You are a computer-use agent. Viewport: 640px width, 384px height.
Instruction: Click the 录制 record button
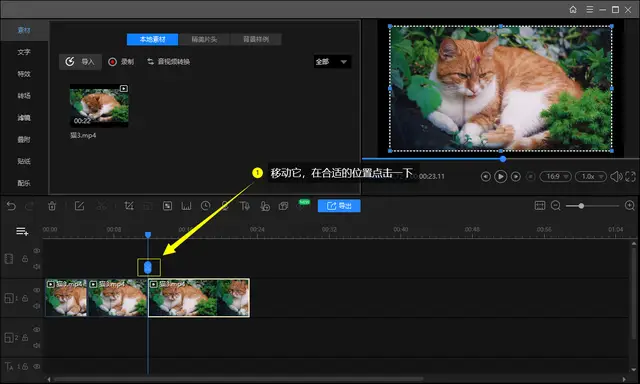[x=121, y=62]
